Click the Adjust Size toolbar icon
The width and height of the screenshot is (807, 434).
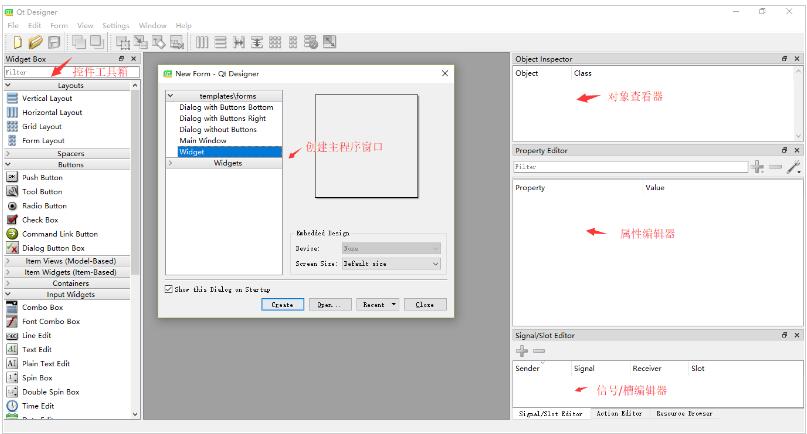point(329,42)
